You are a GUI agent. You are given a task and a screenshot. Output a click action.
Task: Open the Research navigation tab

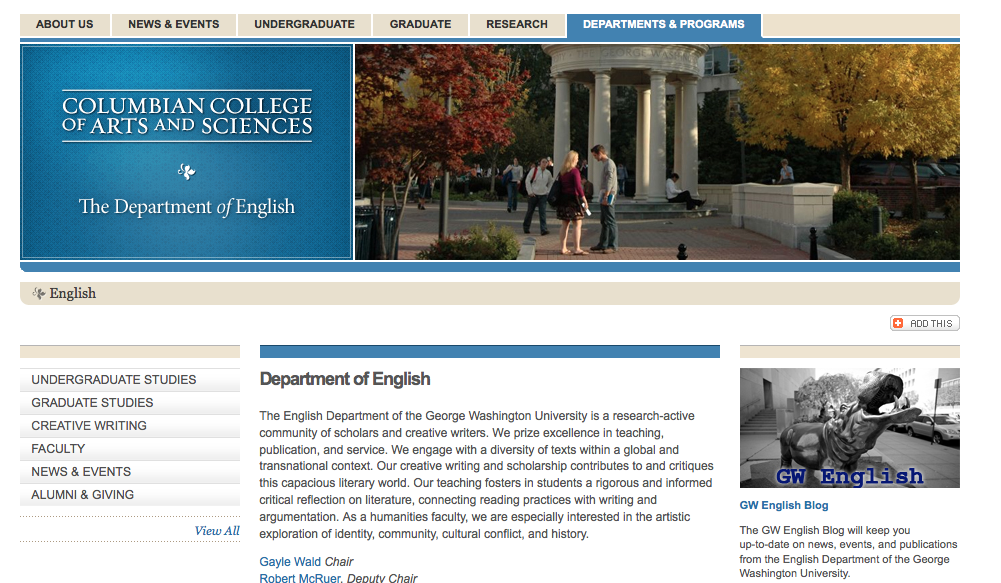(x=517, y=25)
